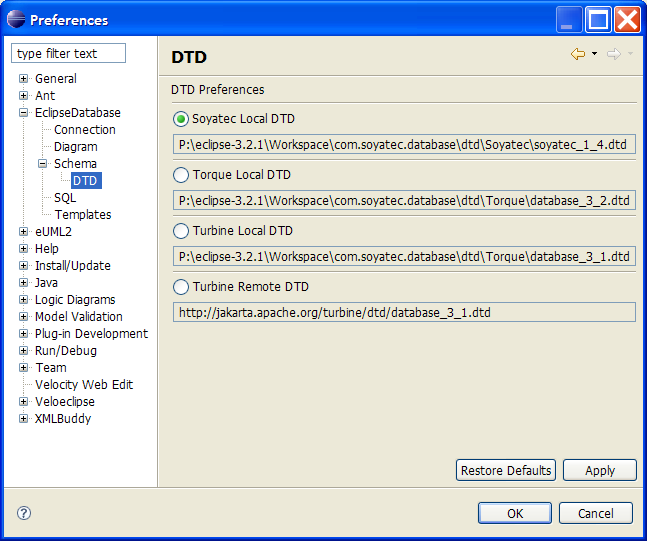This screenshot has height=541, width=647.
Task: Select the Java tree label
Action: pyautogui.click(x=46, y=283)
